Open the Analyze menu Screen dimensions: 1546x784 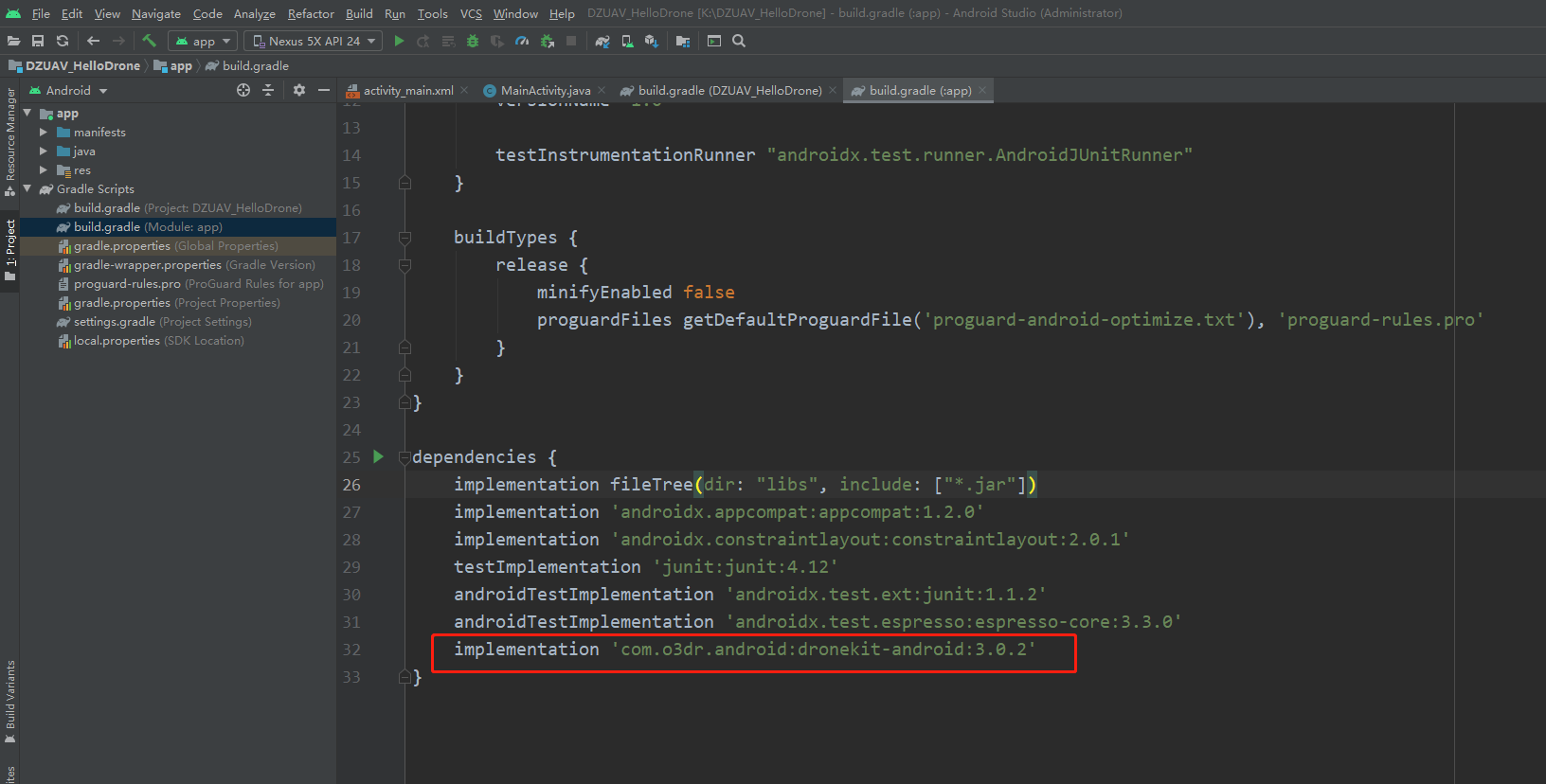255,13
